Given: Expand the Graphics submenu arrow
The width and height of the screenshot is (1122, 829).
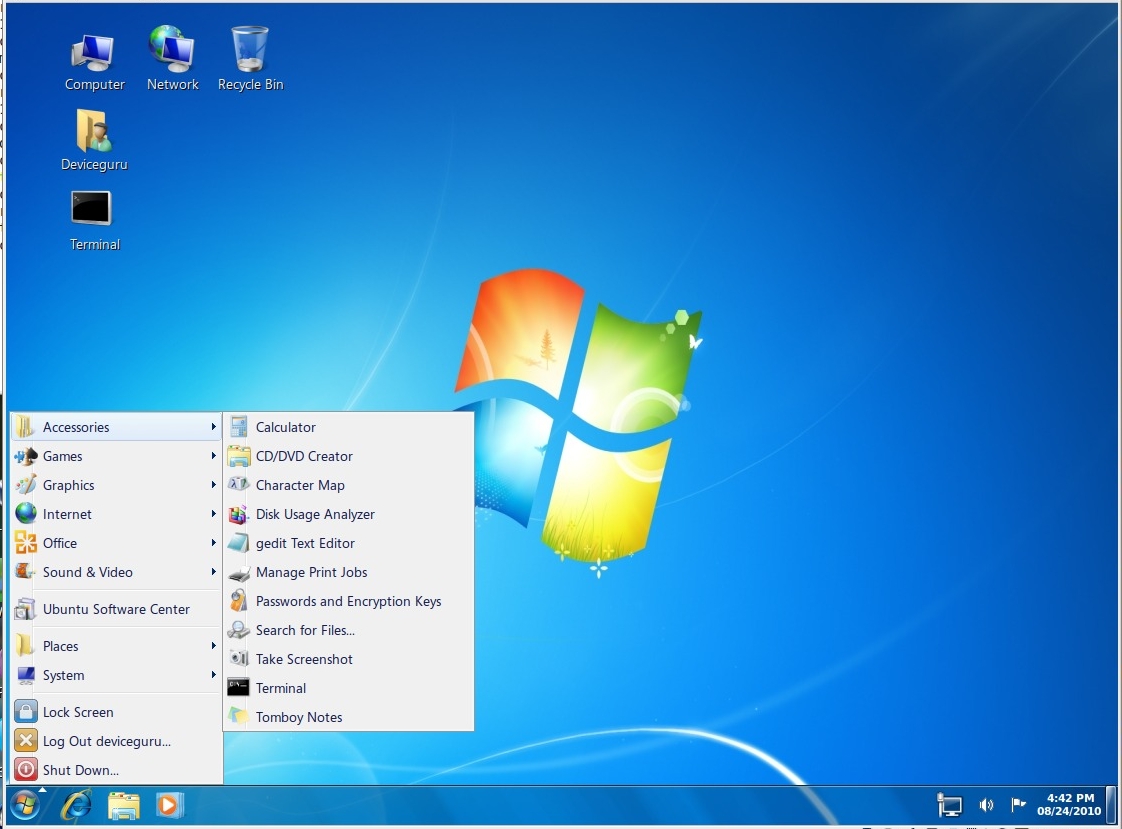Looking at the screenshot, I should [x=213, y=485].
